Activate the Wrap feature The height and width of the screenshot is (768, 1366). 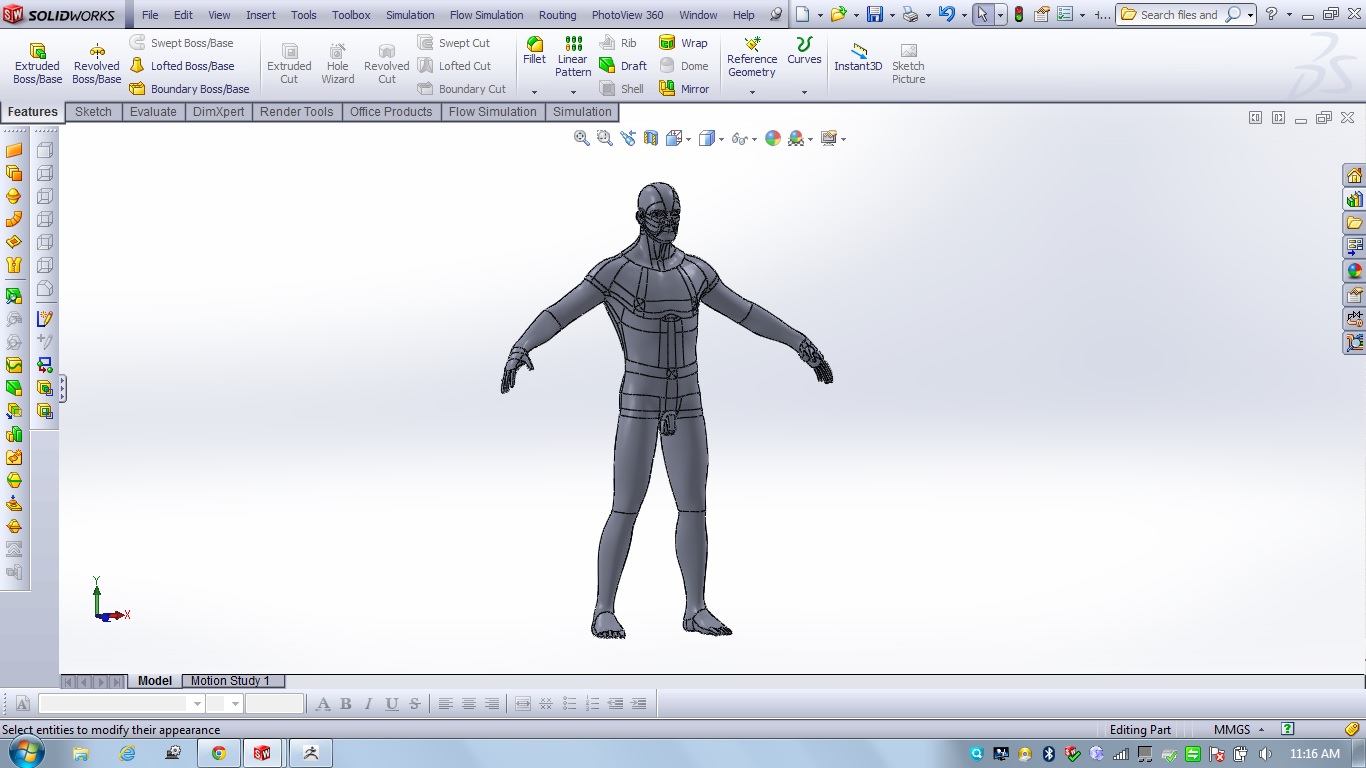(684, 43)
